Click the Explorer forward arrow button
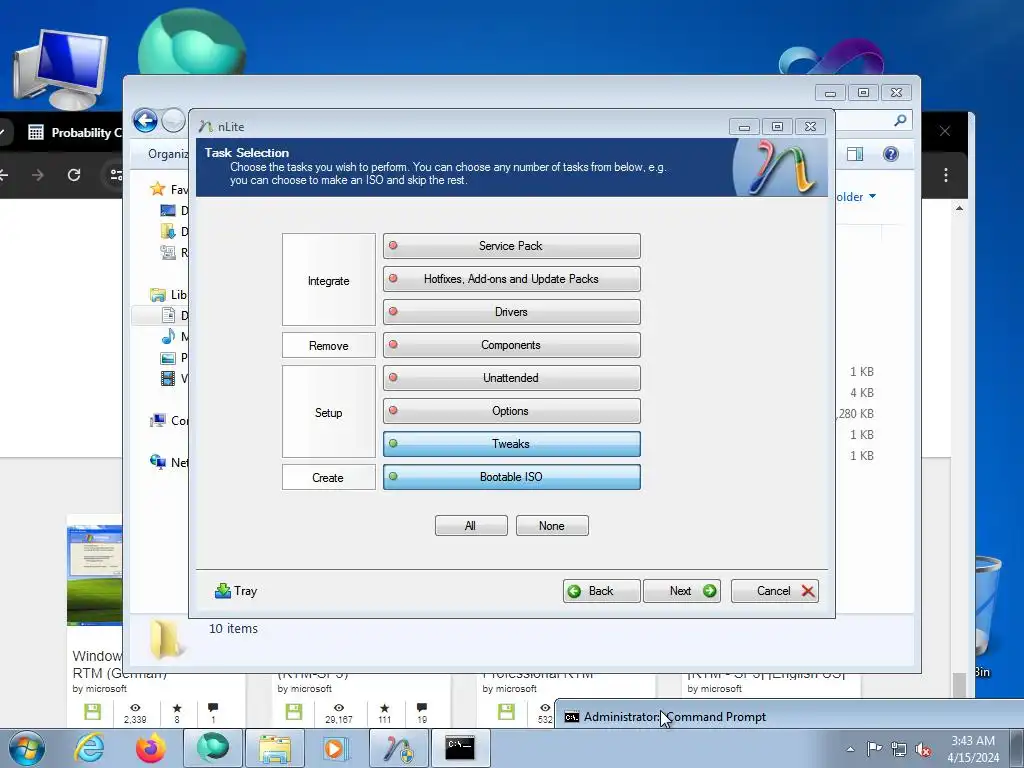The height and width of the screenshot is (768, 1024). (x=173, y=121)
